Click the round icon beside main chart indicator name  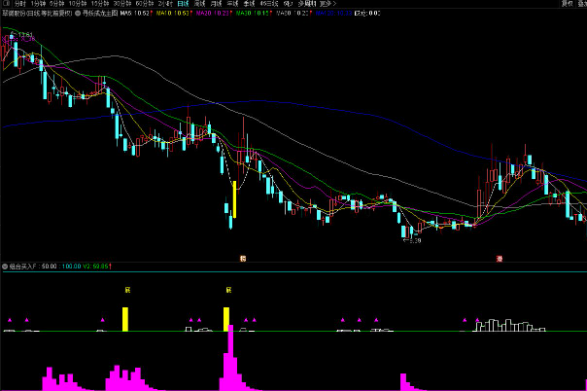[78, 13]
